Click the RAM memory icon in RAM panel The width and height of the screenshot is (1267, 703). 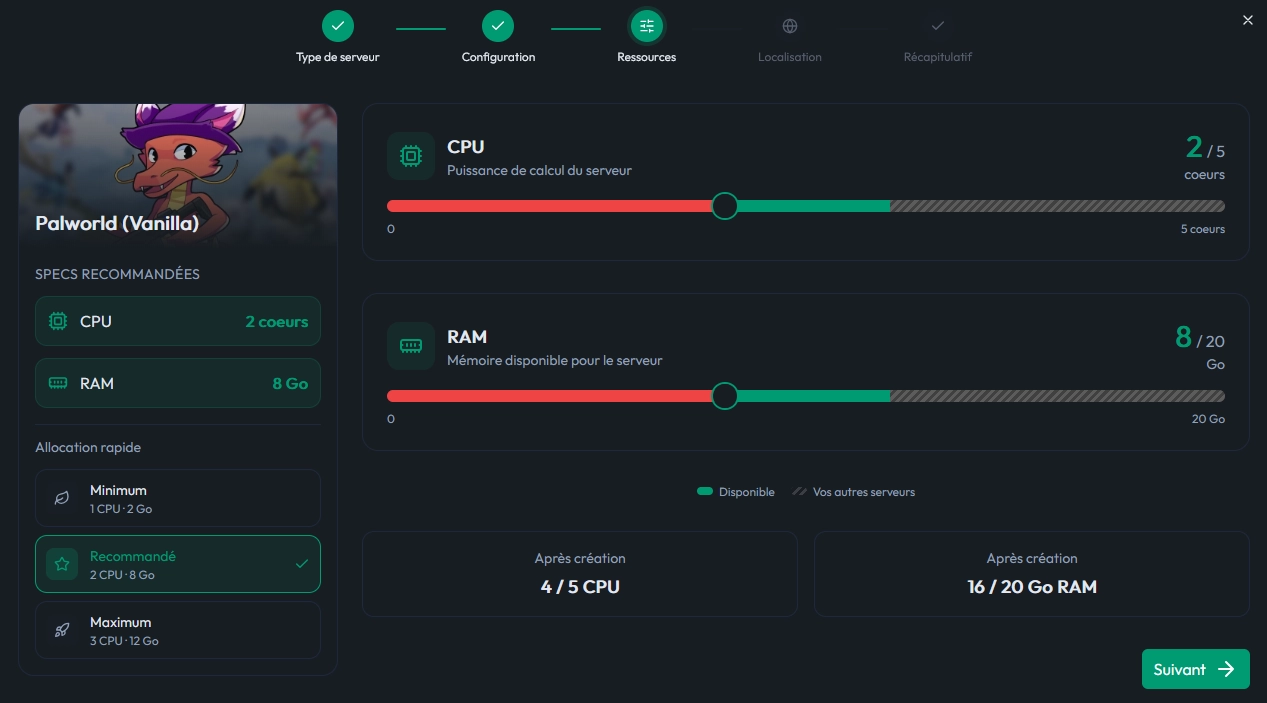(411, 346)
